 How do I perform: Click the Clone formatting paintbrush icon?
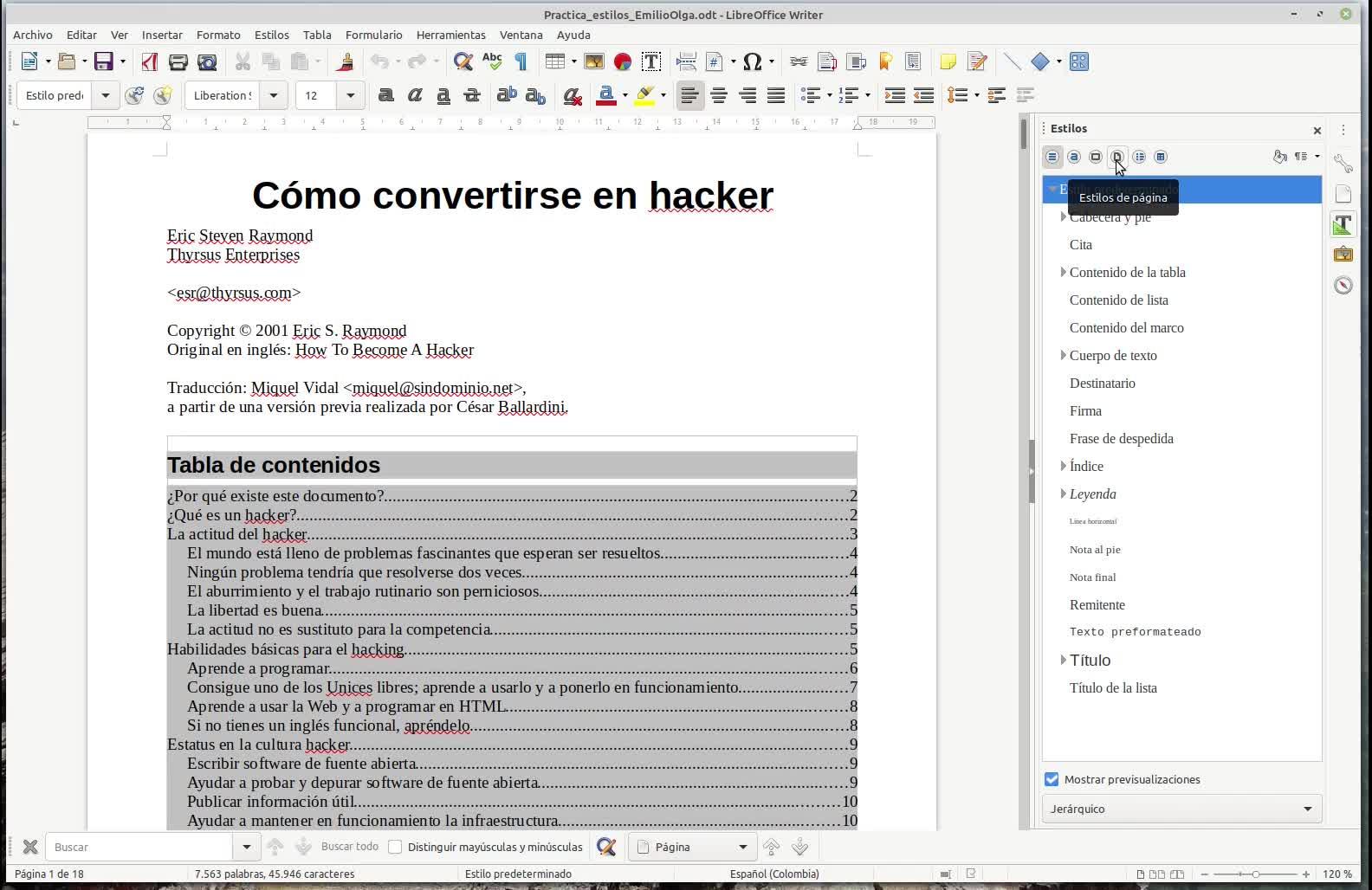(x=346, y=61)
